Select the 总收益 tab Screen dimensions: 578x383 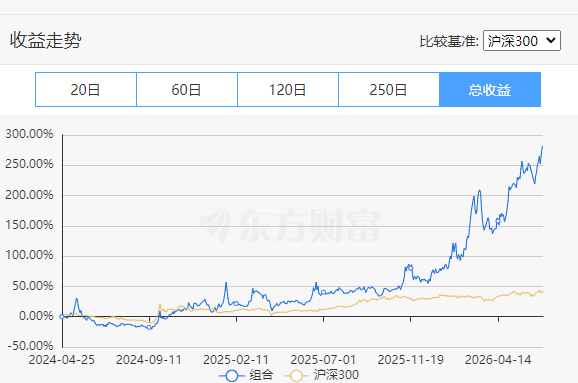(490, 90)
